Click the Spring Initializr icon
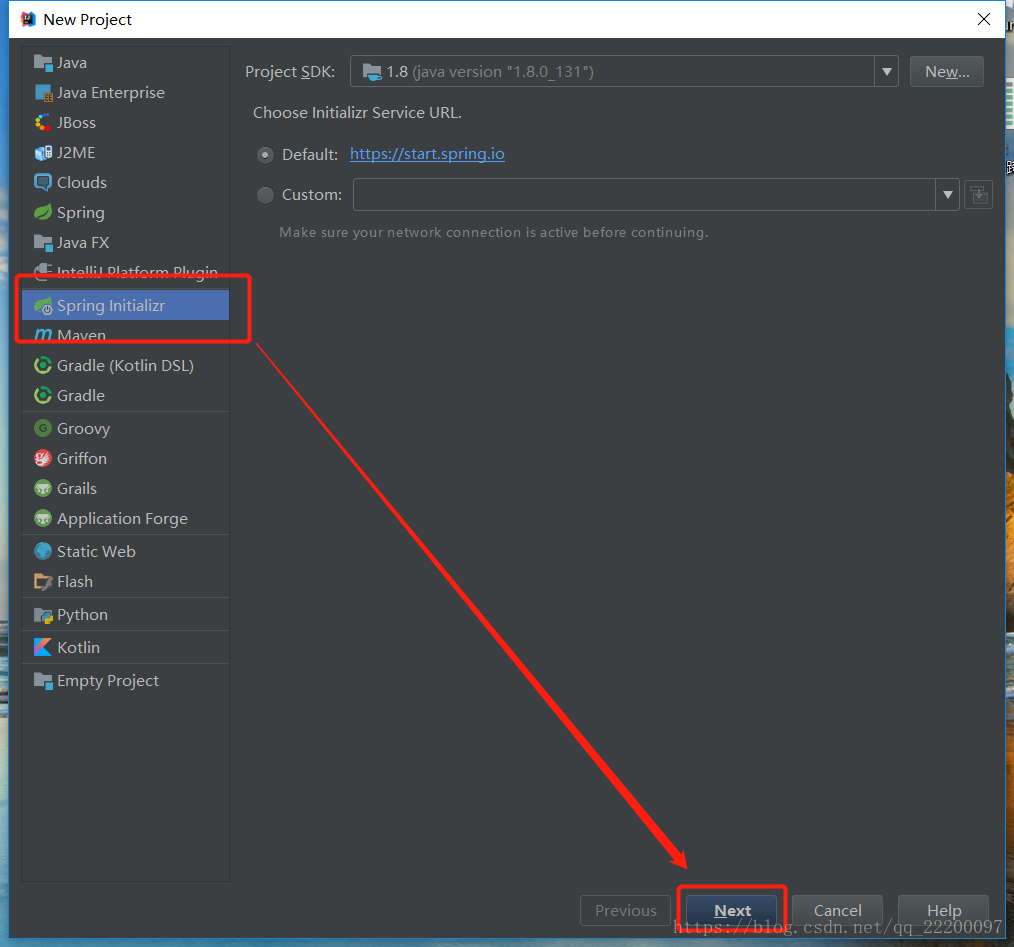The height and width of the screenshot is (947, 1014). 43,305
